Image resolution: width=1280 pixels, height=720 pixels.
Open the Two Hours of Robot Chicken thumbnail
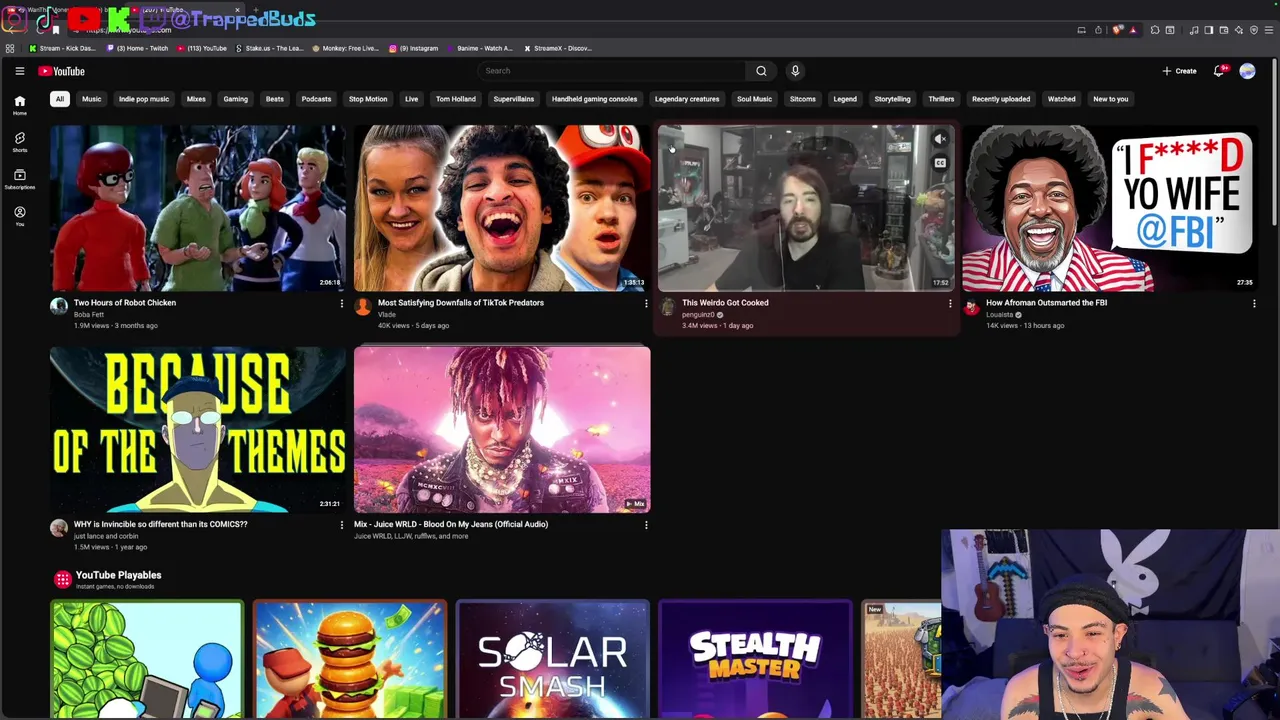point(198,208)
